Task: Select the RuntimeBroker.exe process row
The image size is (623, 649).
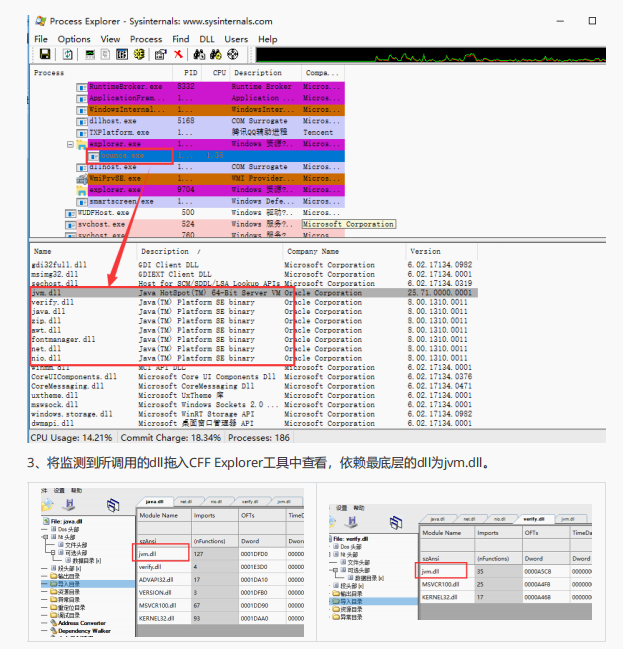Action: (x=209, y=87)
